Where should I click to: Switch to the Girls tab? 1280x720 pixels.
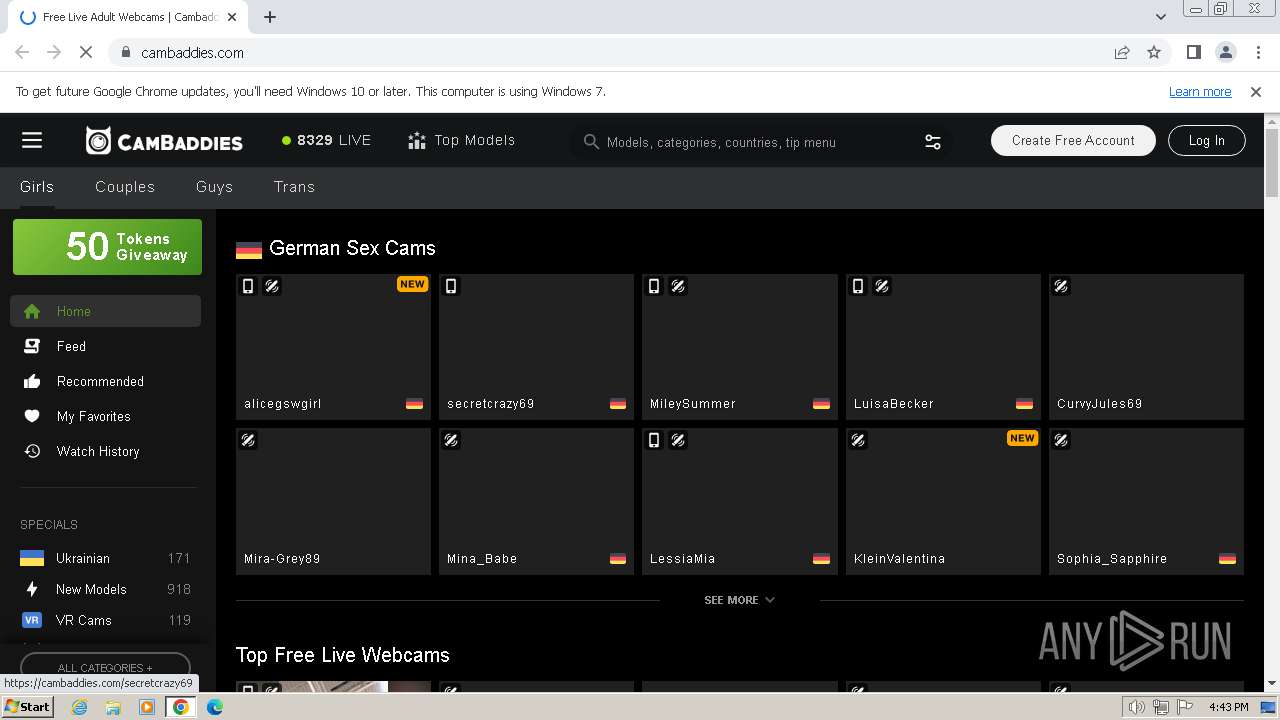37,187
